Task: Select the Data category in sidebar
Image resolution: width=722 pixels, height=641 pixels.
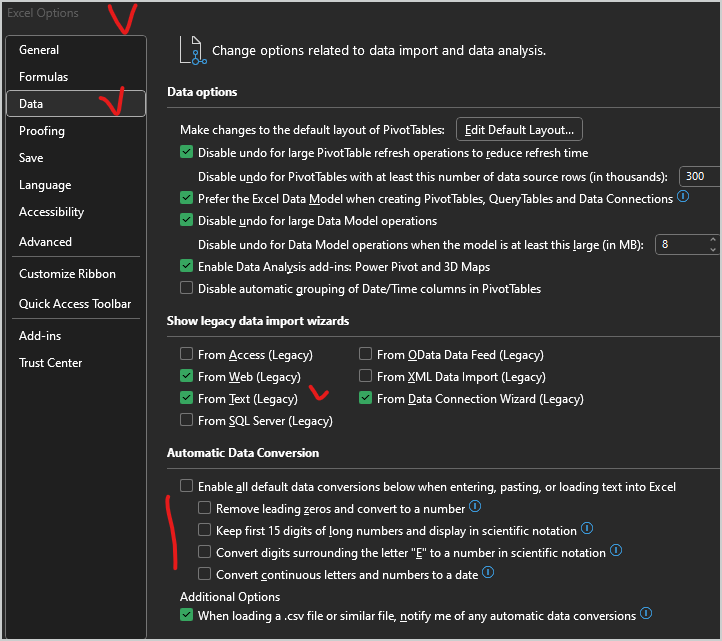Action: coord(76,104)
